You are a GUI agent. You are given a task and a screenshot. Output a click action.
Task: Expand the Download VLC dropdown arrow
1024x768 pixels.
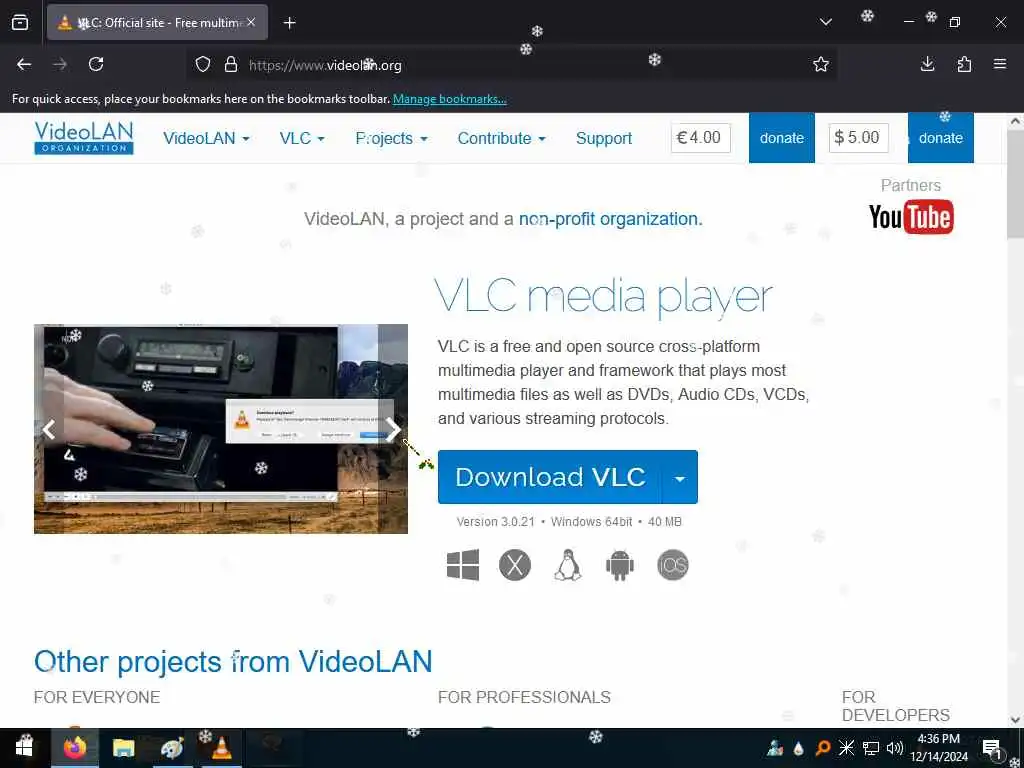click(680, 477)
